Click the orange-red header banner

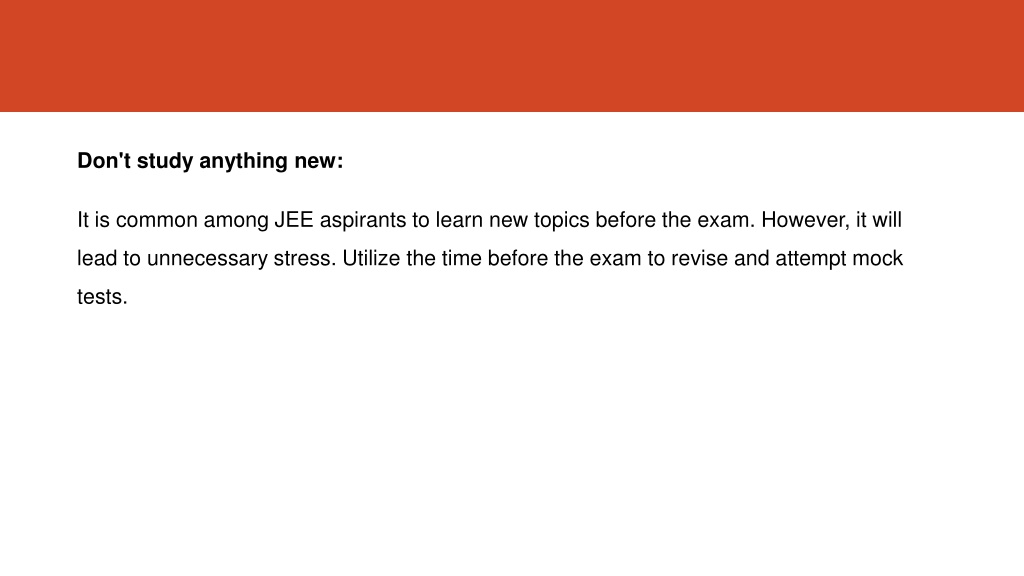click(512, 56)
